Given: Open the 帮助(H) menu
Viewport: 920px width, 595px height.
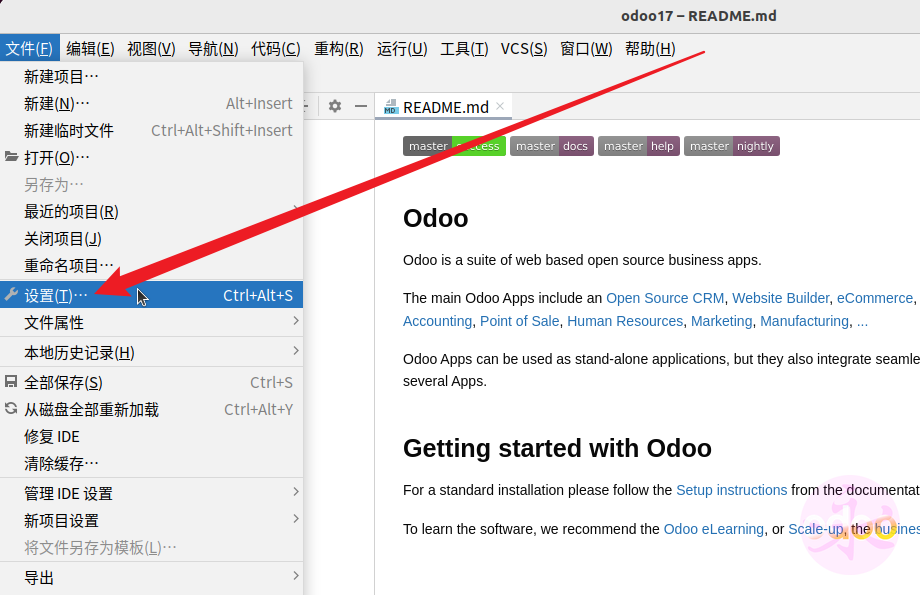Looking at the screenshot, I should coord(650,49).
